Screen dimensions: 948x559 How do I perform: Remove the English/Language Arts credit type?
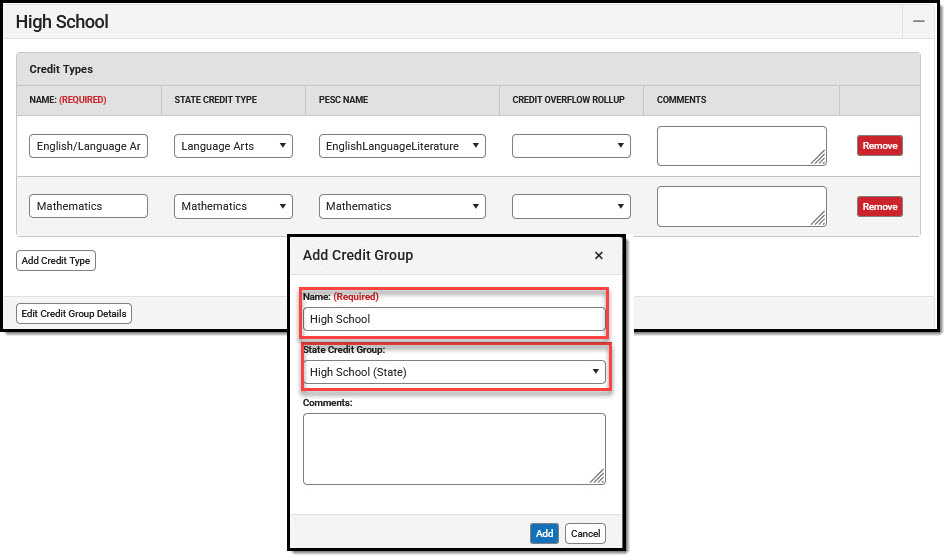coord(880,146)
